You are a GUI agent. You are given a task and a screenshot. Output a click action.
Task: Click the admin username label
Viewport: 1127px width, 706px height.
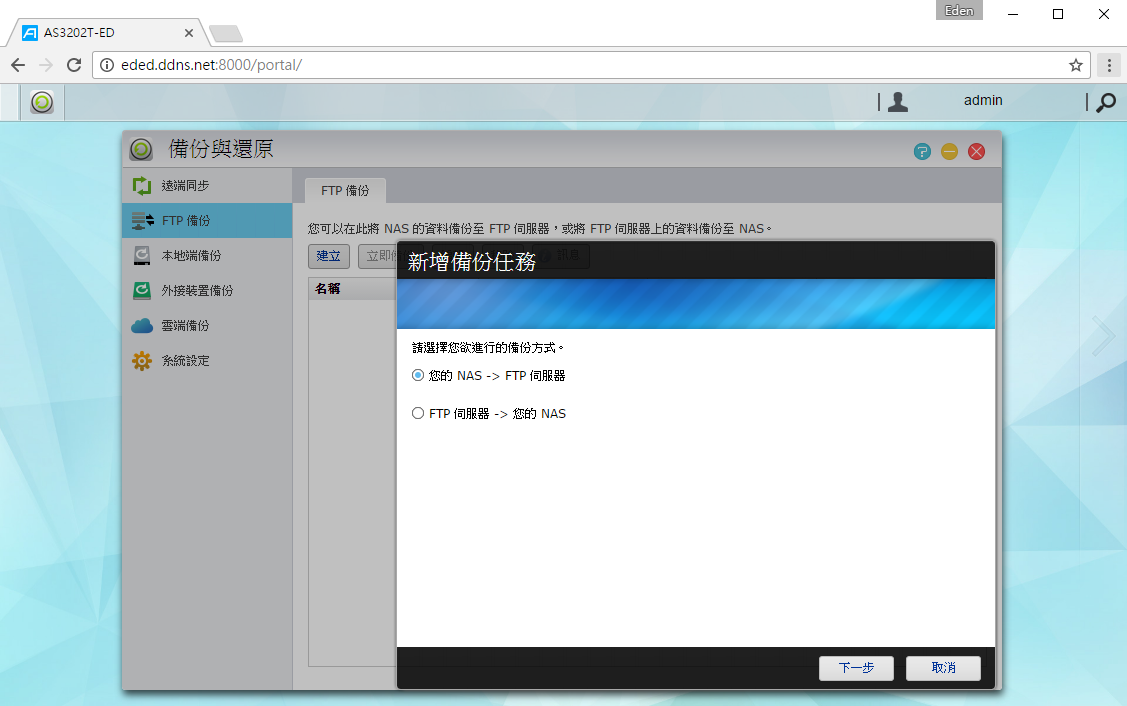click(x=983, y=101)
